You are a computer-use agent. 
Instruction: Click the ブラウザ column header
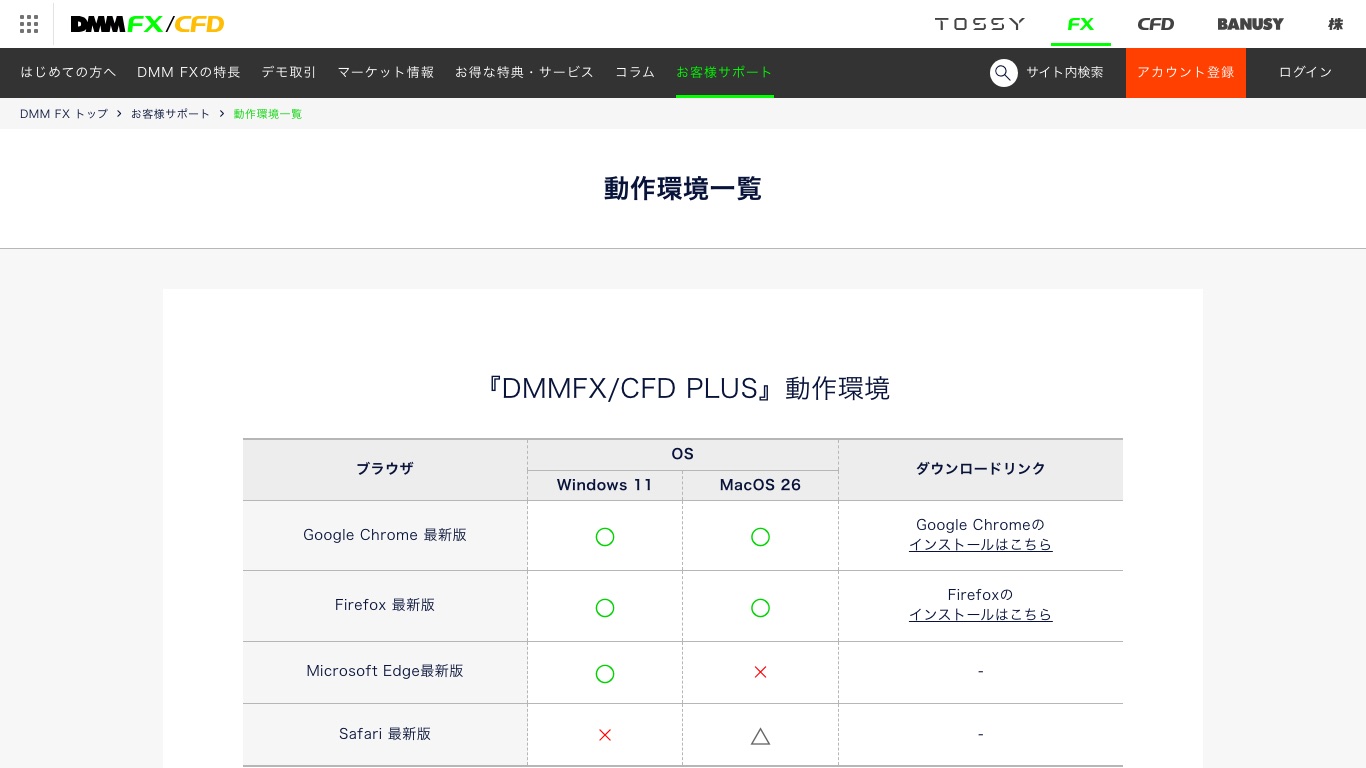pyautogui.click(x=385, y=468)
